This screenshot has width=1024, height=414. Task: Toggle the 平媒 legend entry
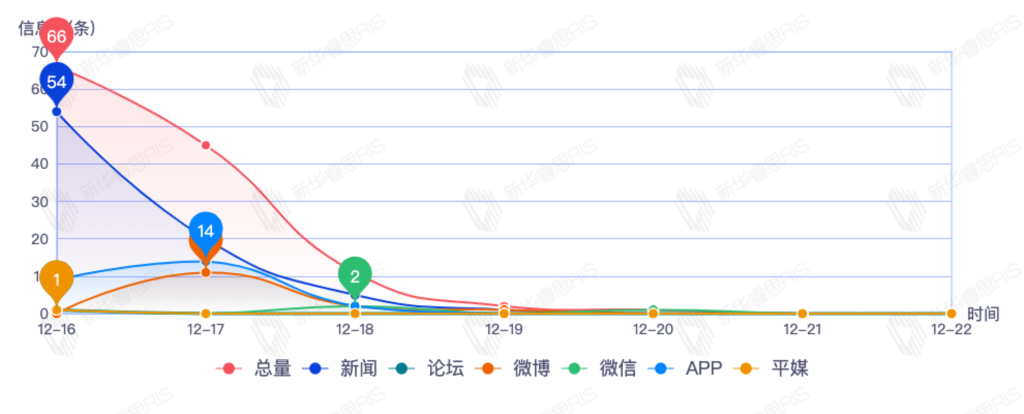789,368
